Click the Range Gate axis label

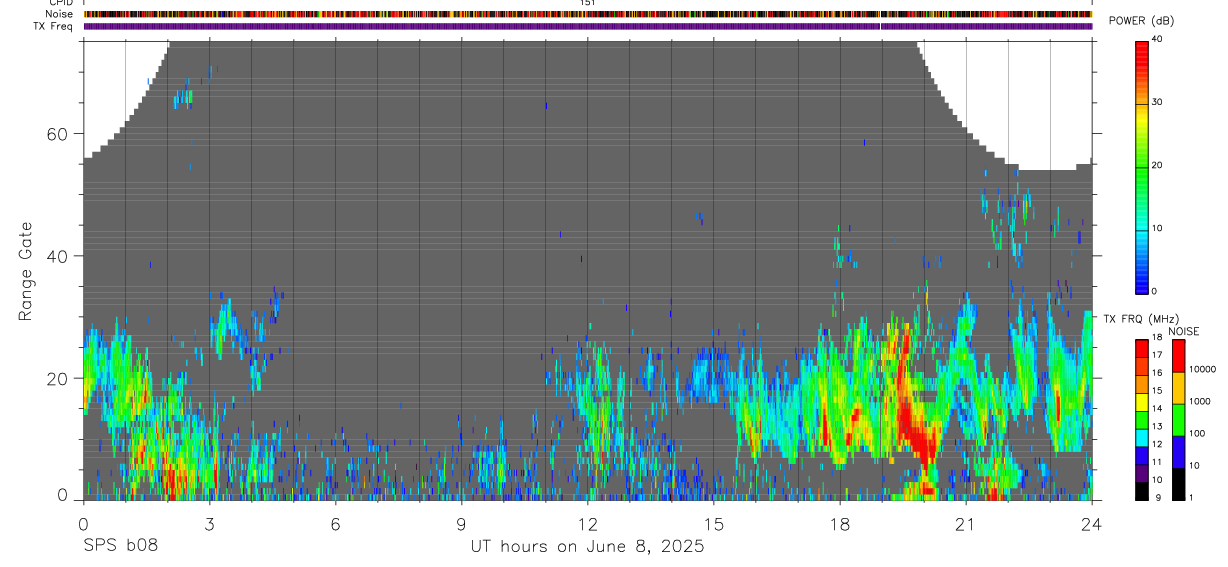[26, 272]
